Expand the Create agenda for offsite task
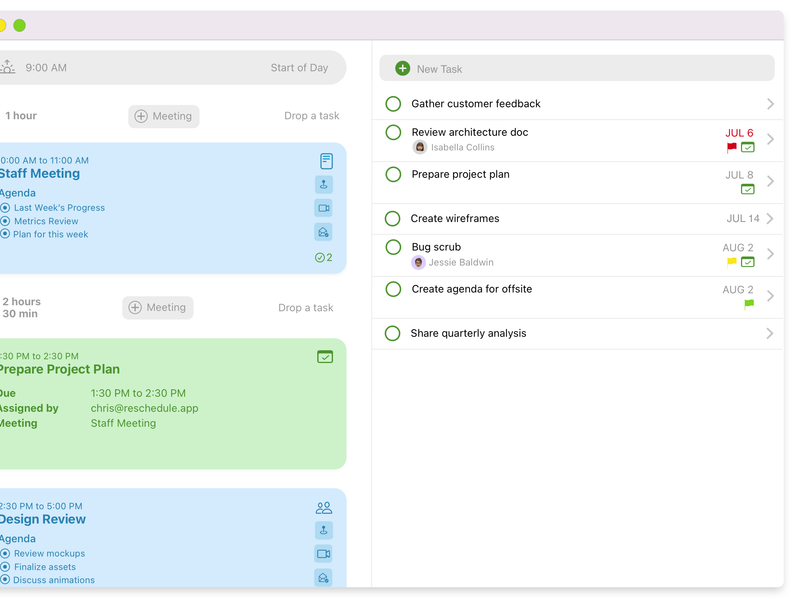 click(x=770, y=296)
